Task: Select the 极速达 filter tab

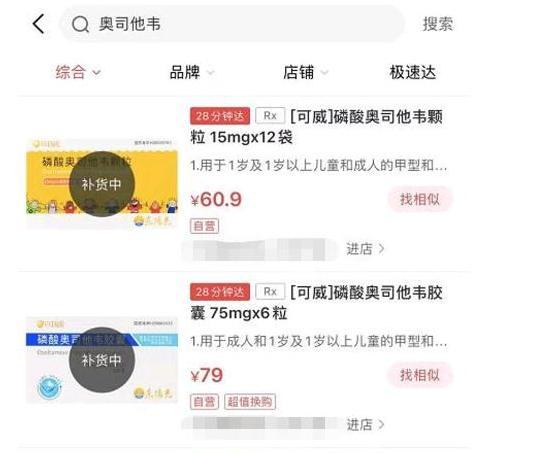Action: pyautogui.click(x=413, y=73)
